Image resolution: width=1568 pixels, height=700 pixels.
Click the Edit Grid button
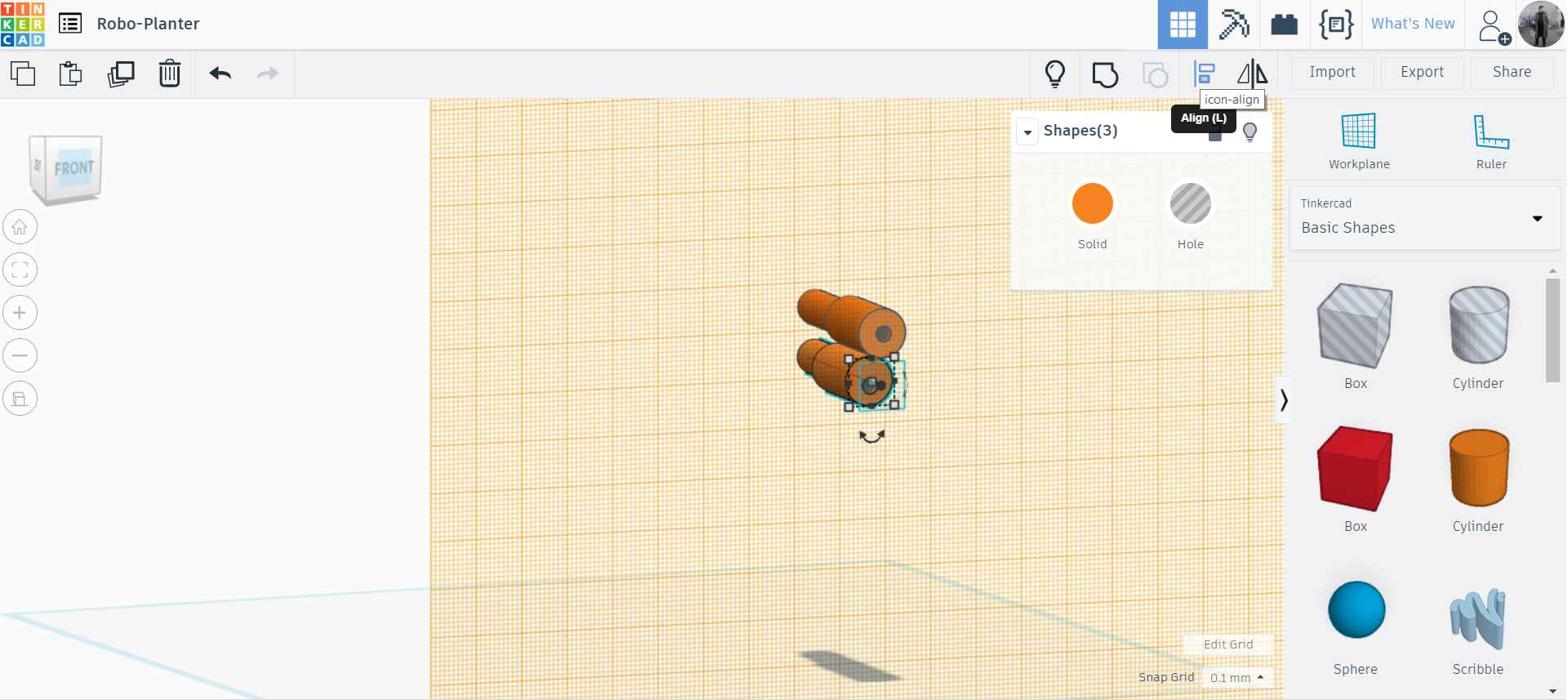[x=1228, y=644]
